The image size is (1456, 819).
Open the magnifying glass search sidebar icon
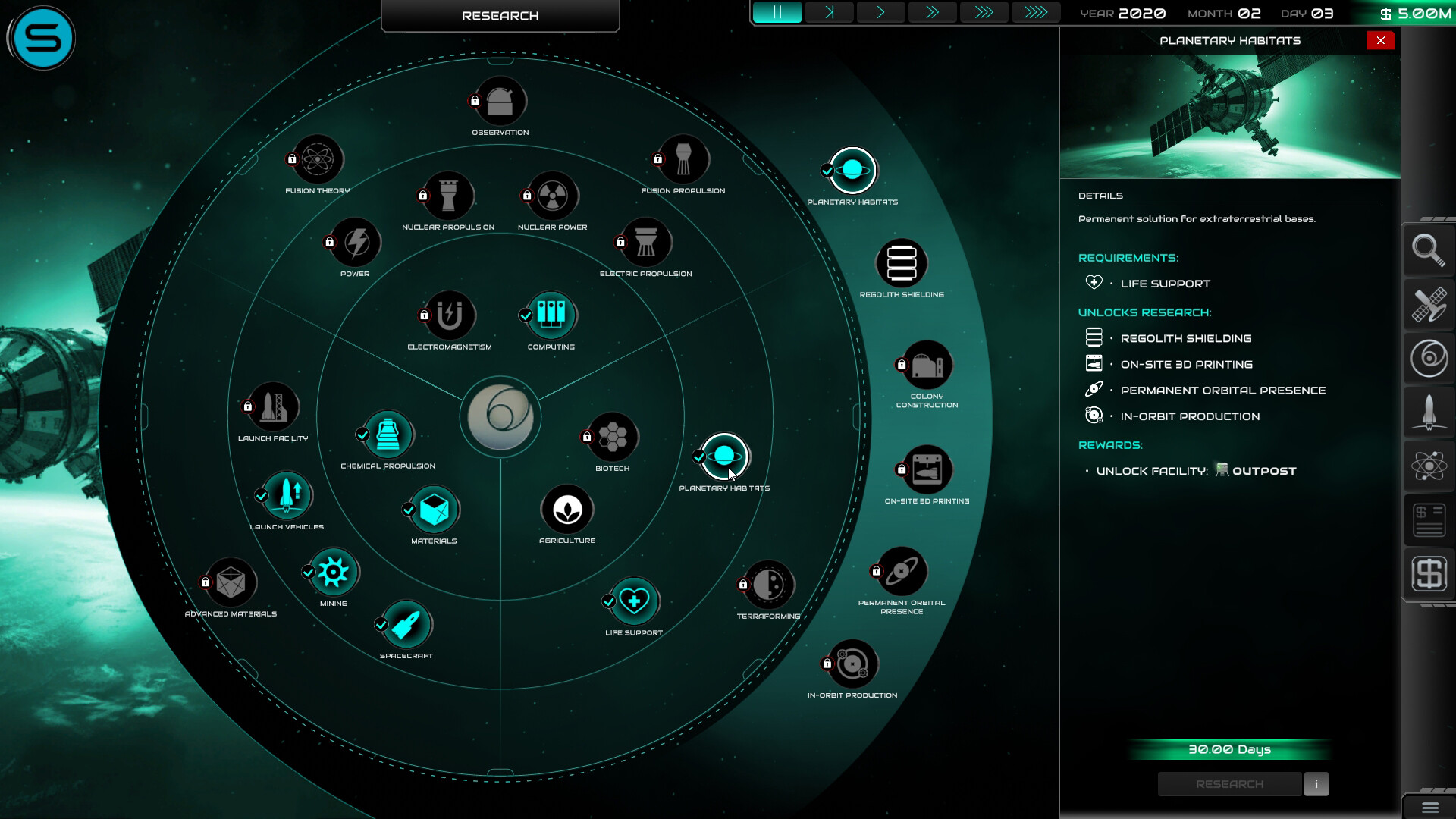[x=1429, y=250]
